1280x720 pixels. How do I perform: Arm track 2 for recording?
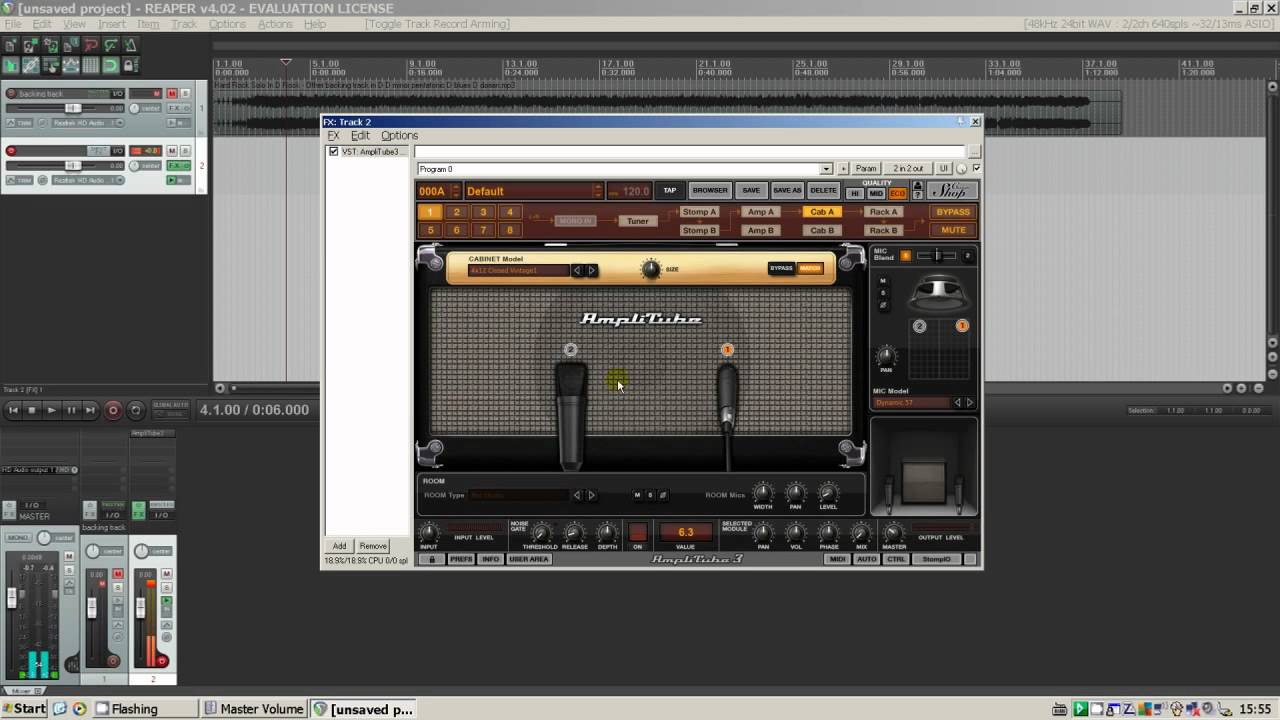[11, 151]
